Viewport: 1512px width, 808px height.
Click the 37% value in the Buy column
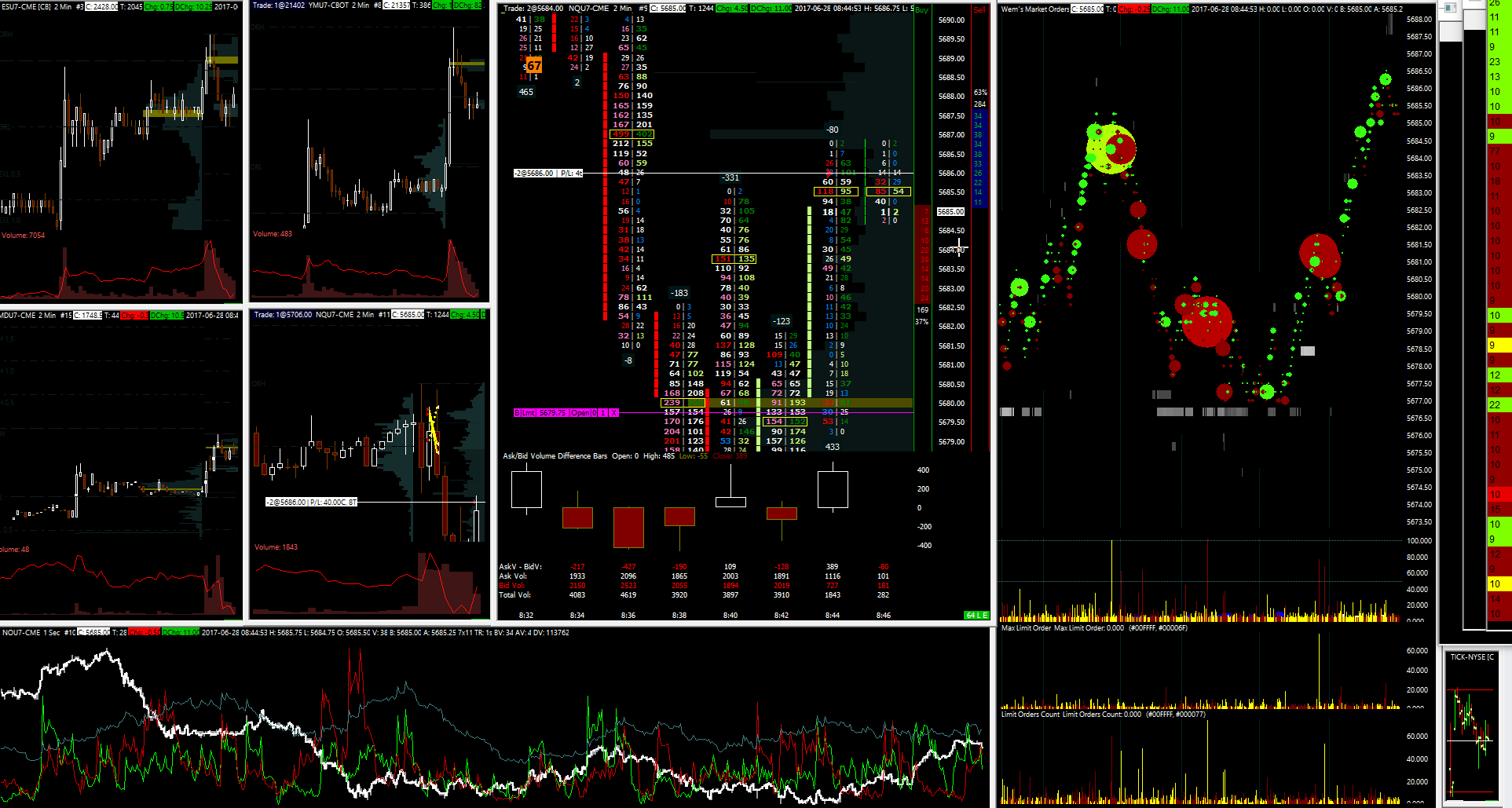(922, 322)
